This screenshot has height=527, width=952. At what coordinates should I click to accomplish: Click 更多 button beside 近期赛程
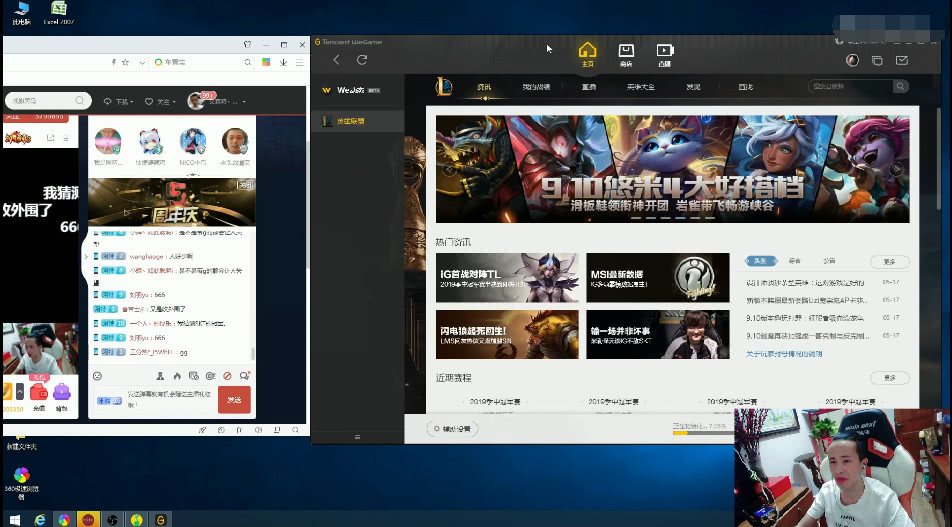pos(889,378)
